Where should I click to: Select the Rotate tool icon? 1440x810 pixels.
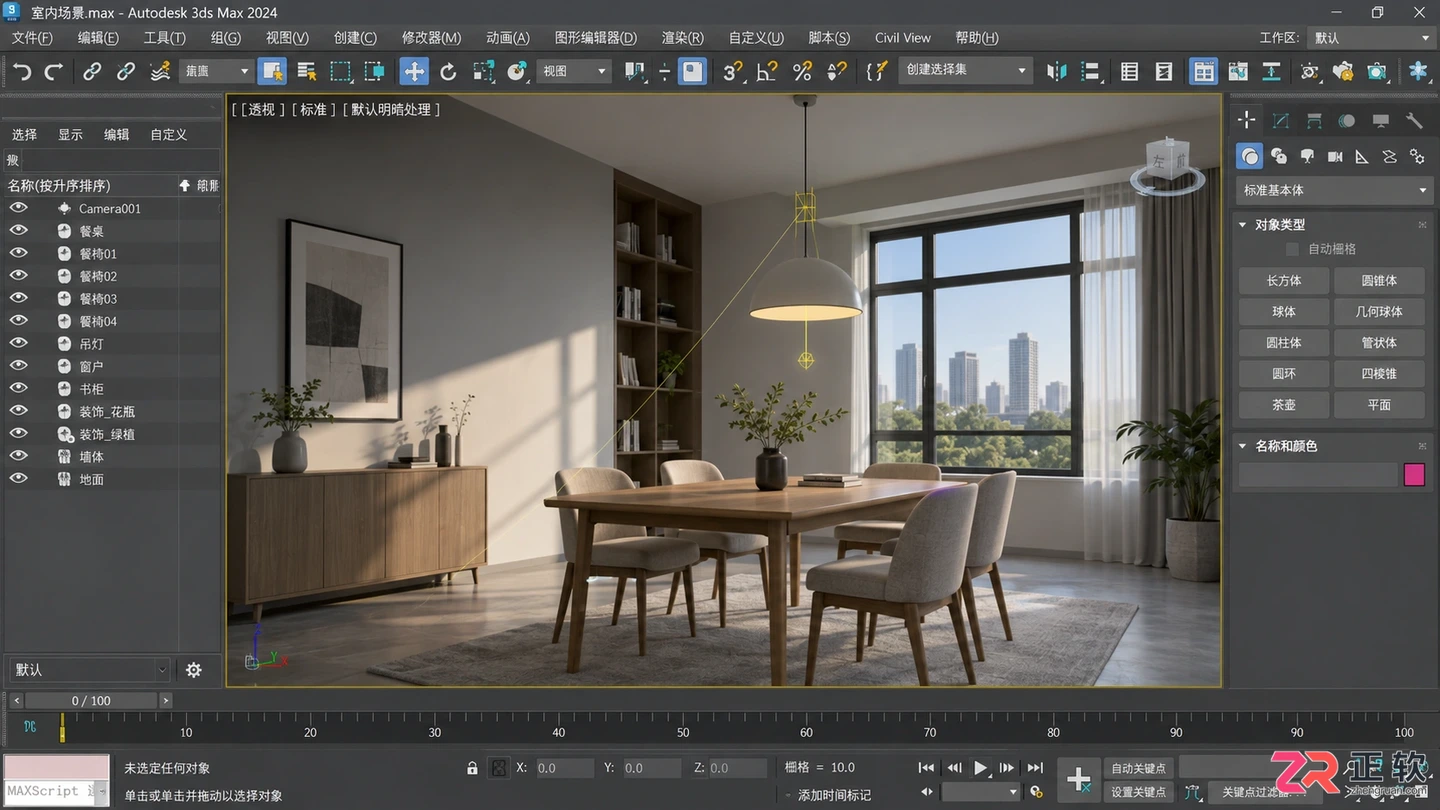click(448, 71)
